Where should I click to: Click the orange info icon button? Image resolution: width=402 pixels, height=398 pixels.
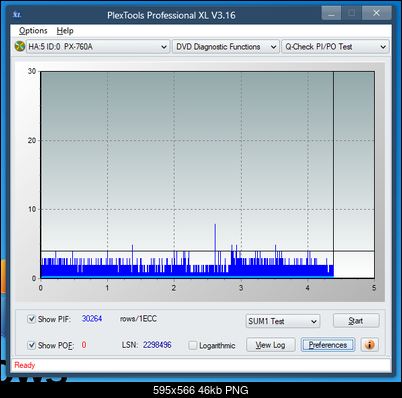[x=369, y=345]
